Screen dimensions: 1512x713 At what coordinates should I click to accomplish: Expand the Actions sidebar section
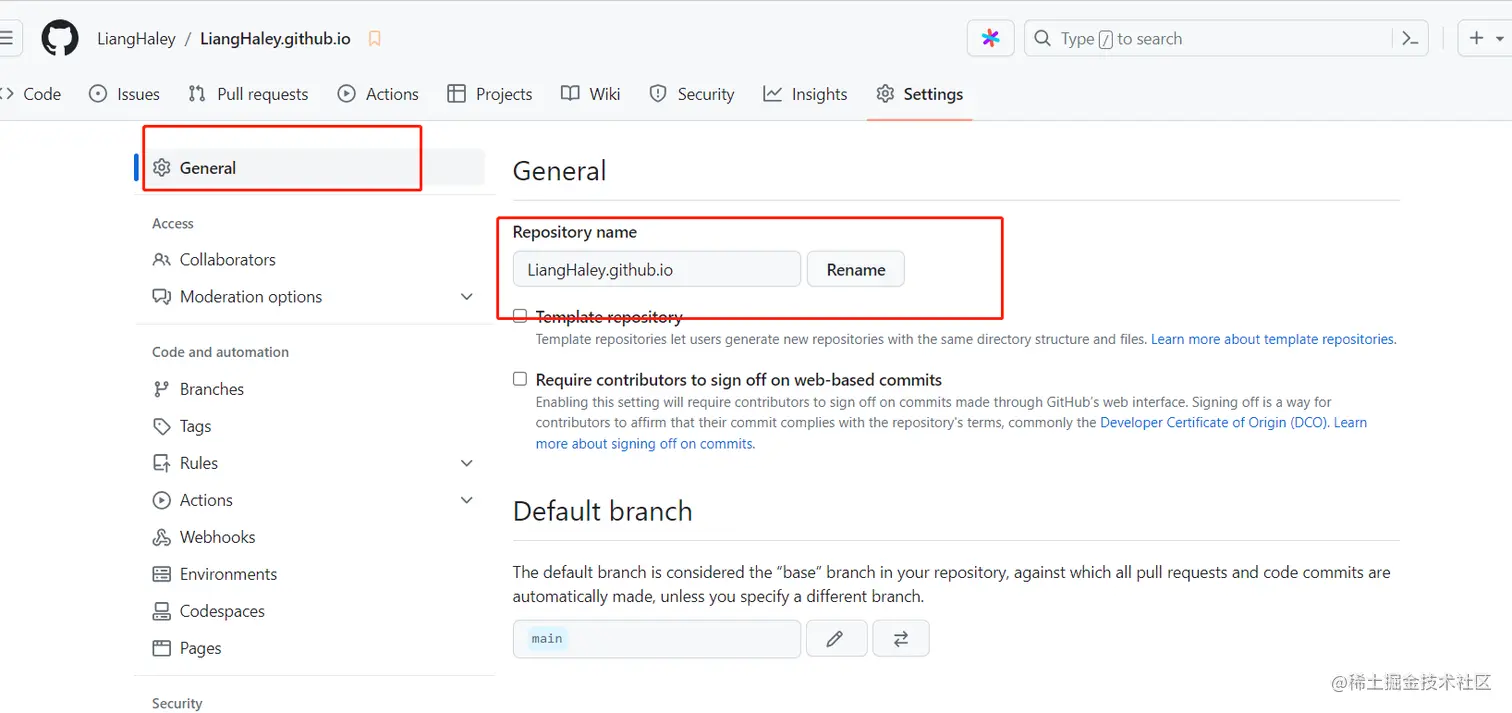[466, 500]
